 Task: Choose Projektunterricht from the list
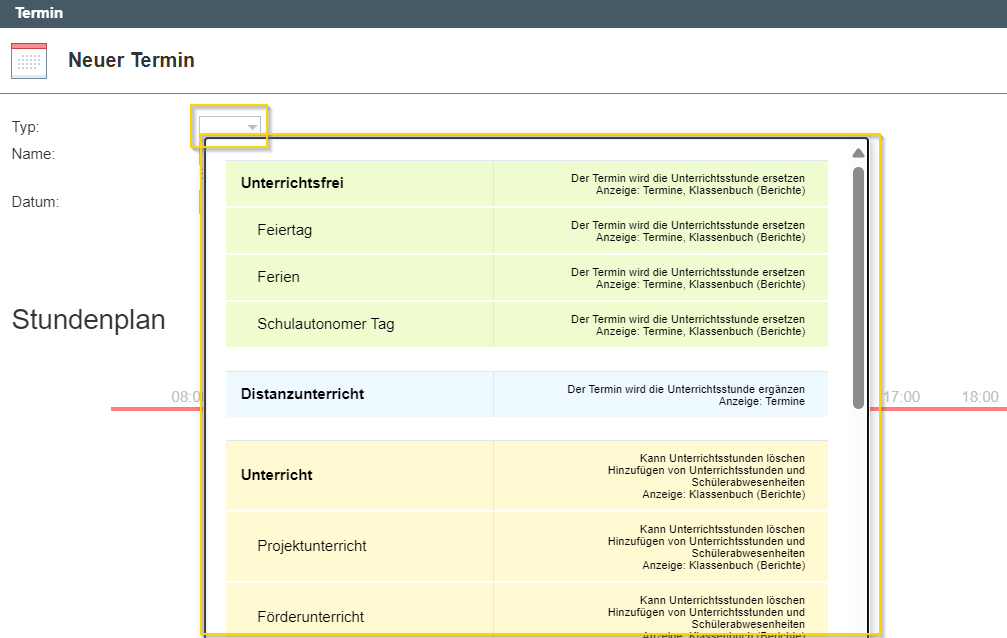pos(527,547)
